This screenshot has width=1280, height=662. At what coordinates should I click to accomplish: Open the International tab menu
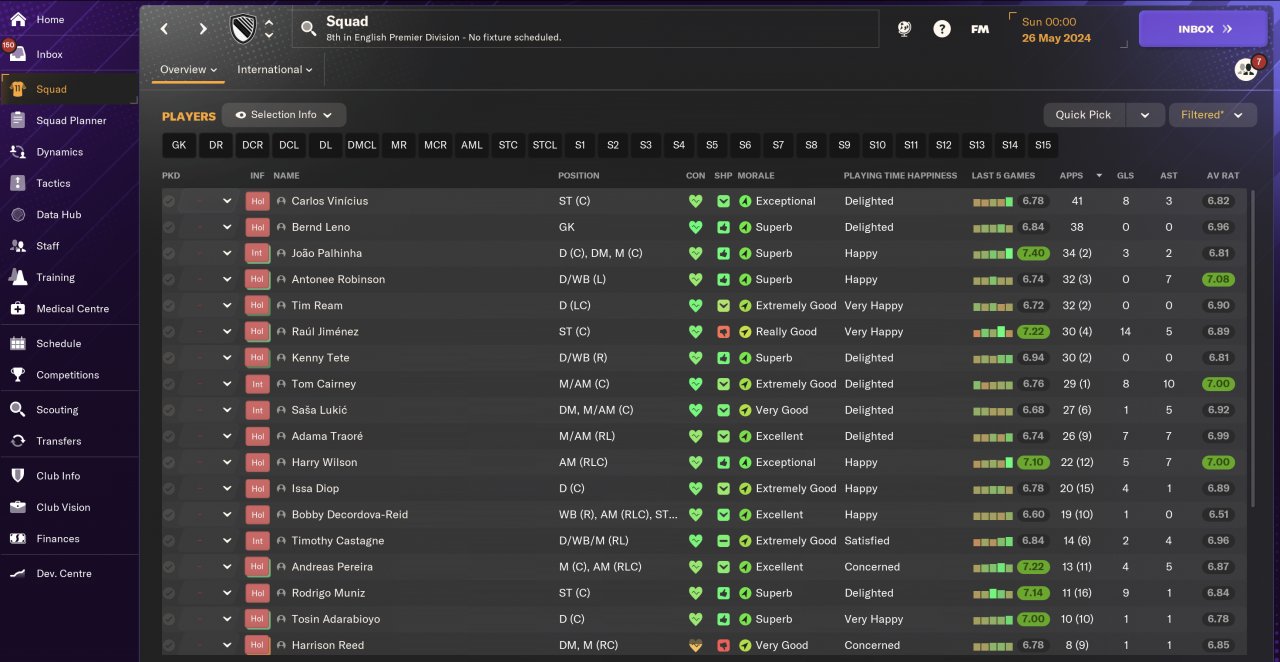click(x=275, y=70)
